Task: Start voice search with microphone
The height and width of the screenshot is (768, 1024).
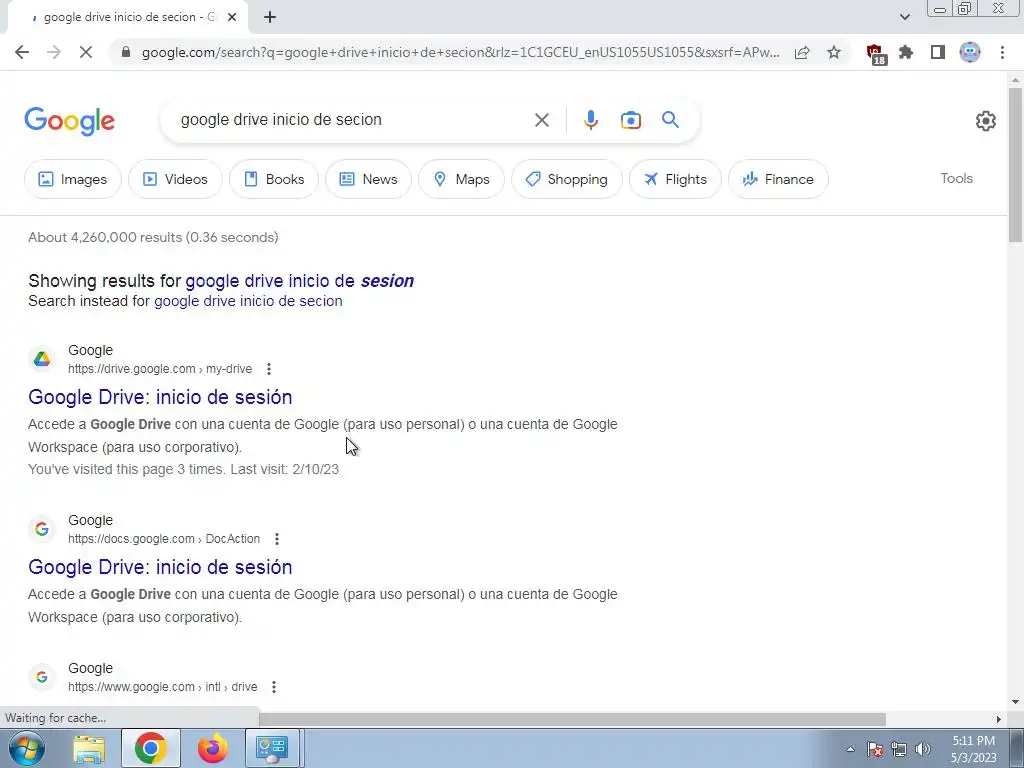Action: (x=590, y=120)
